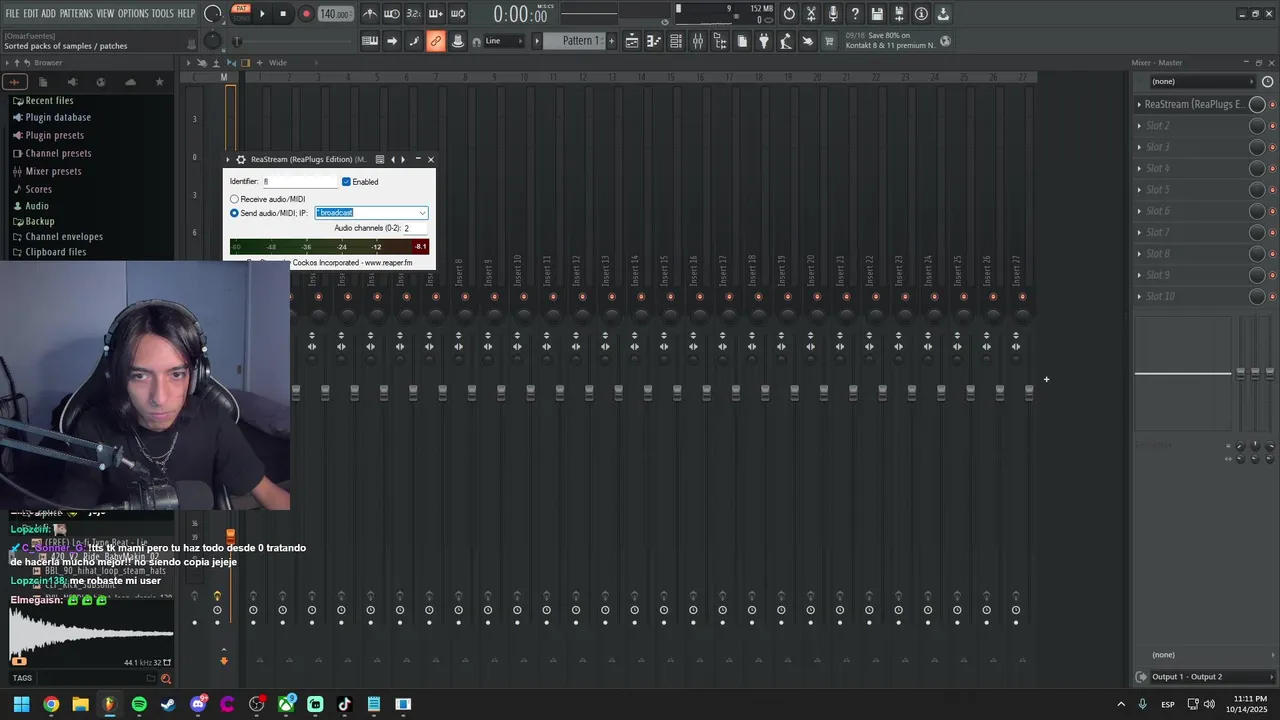Expand the Channel presets folder
This screenshot has width=1280, height=720.
point(51,153)
